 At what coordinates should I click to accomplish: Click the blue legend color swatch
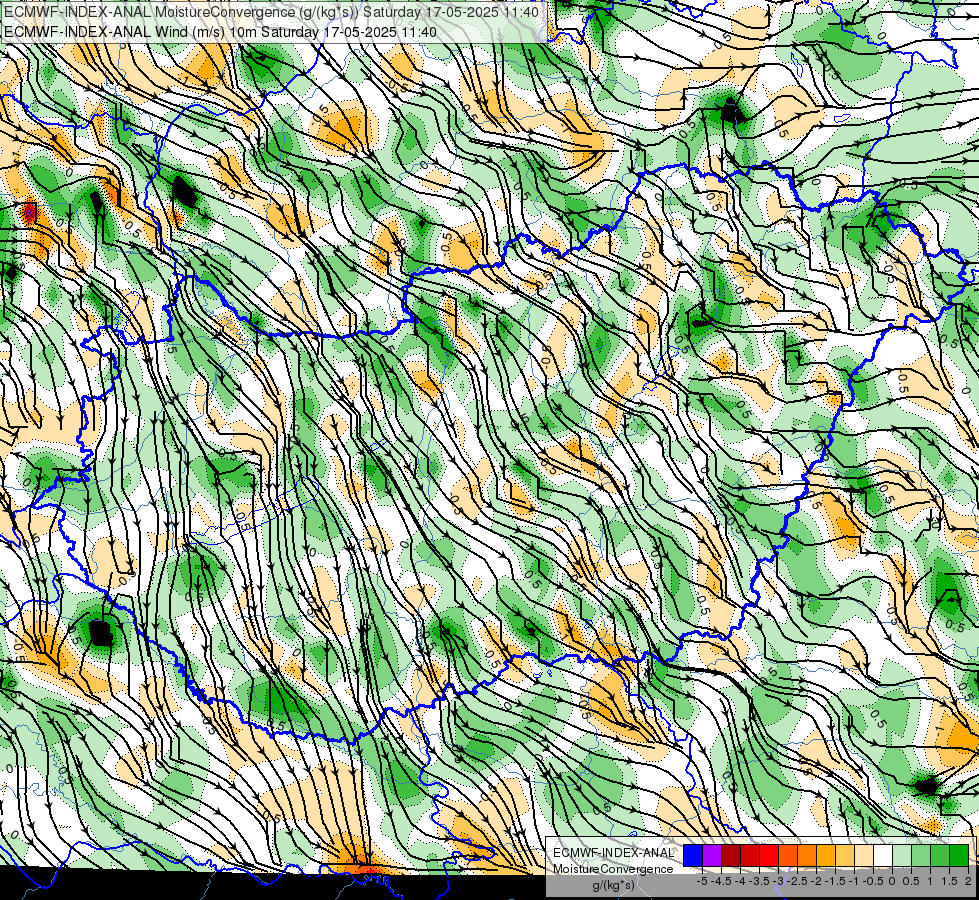click(x=693, y=856)
